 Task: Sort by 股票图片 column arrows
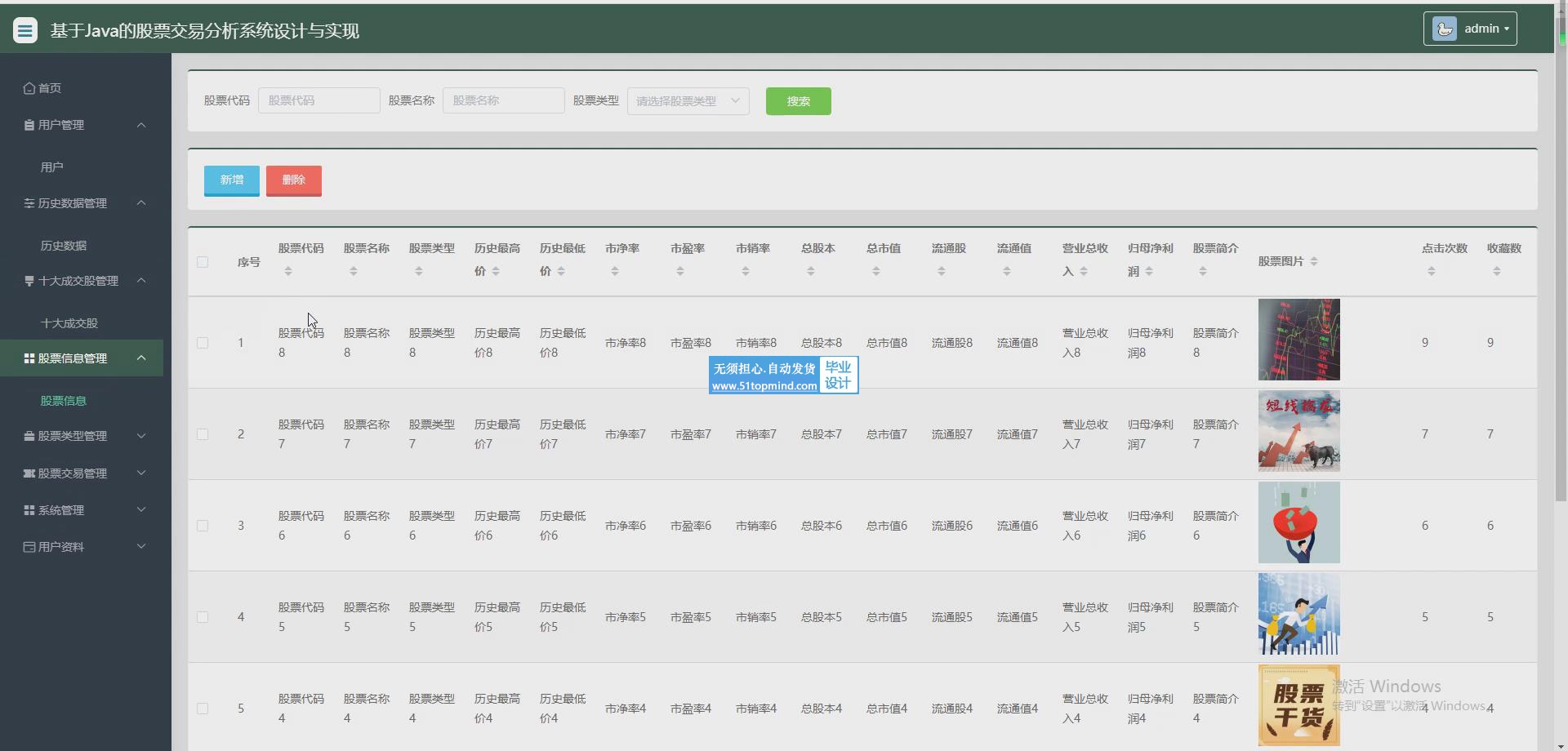click(1314, 261)
